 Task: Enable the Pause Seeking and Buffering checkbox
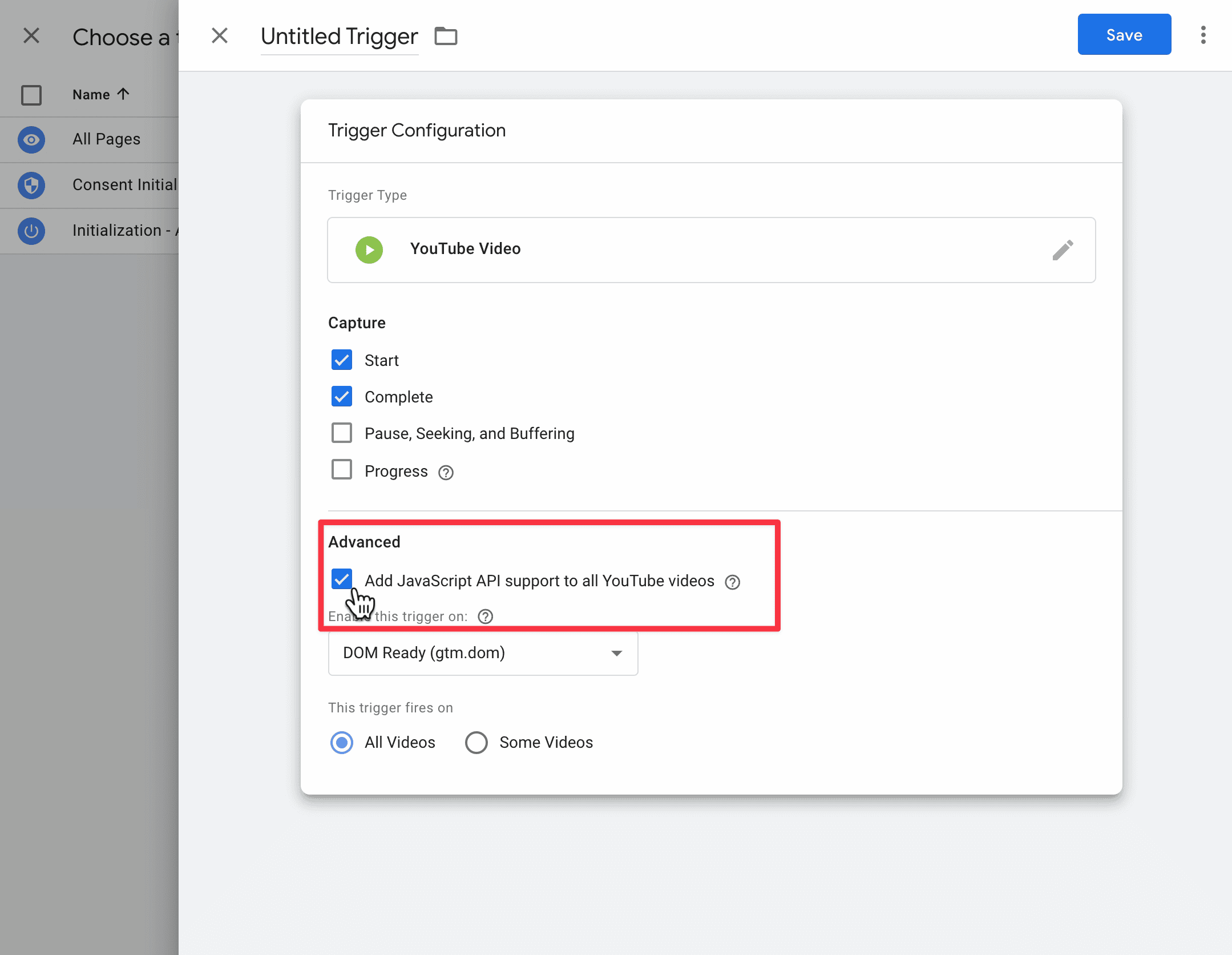click(342, 433)
